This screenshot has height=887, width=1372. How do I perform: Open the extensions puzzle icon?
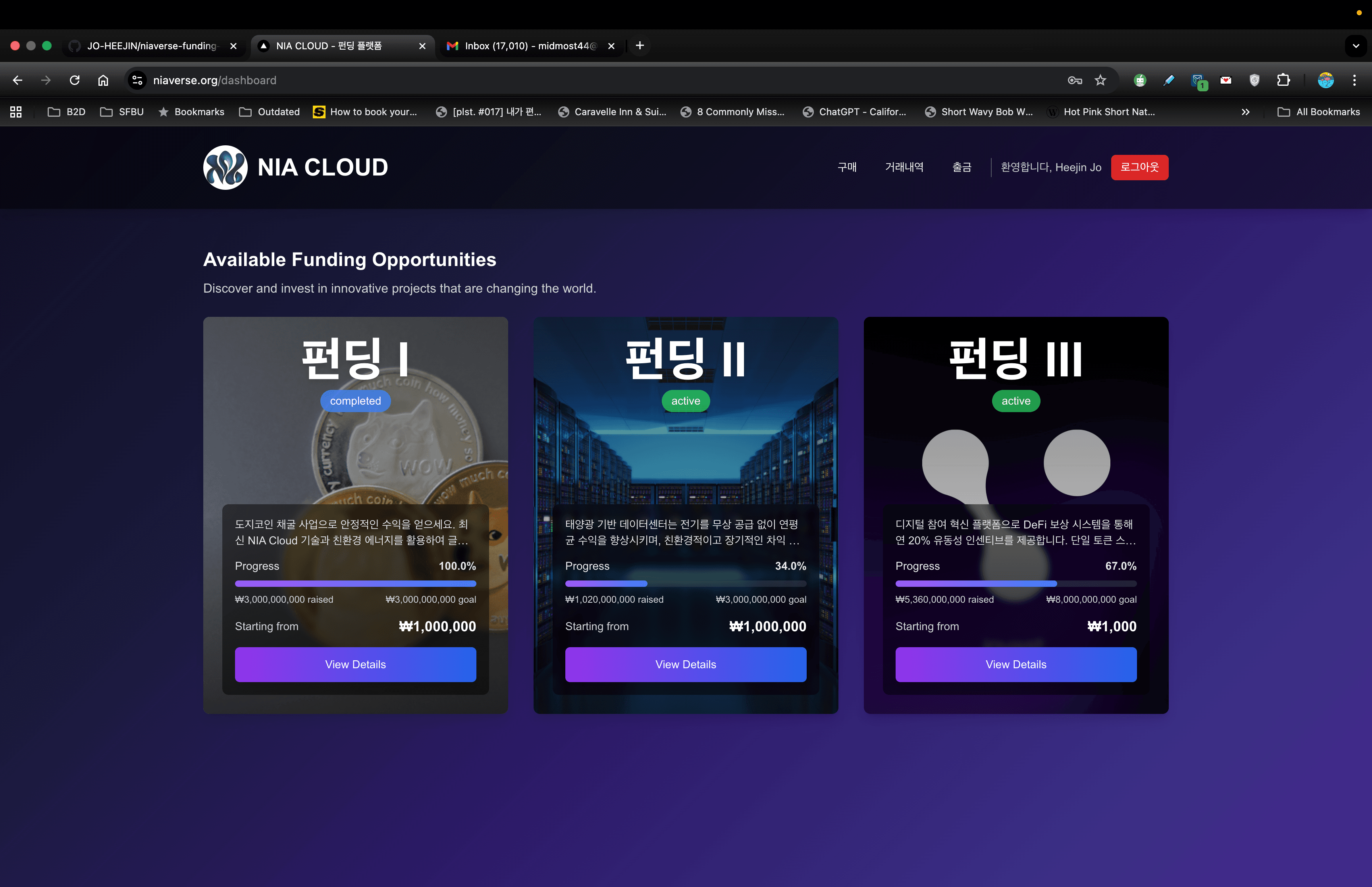pyautogui.click(x=1283, y=80)
